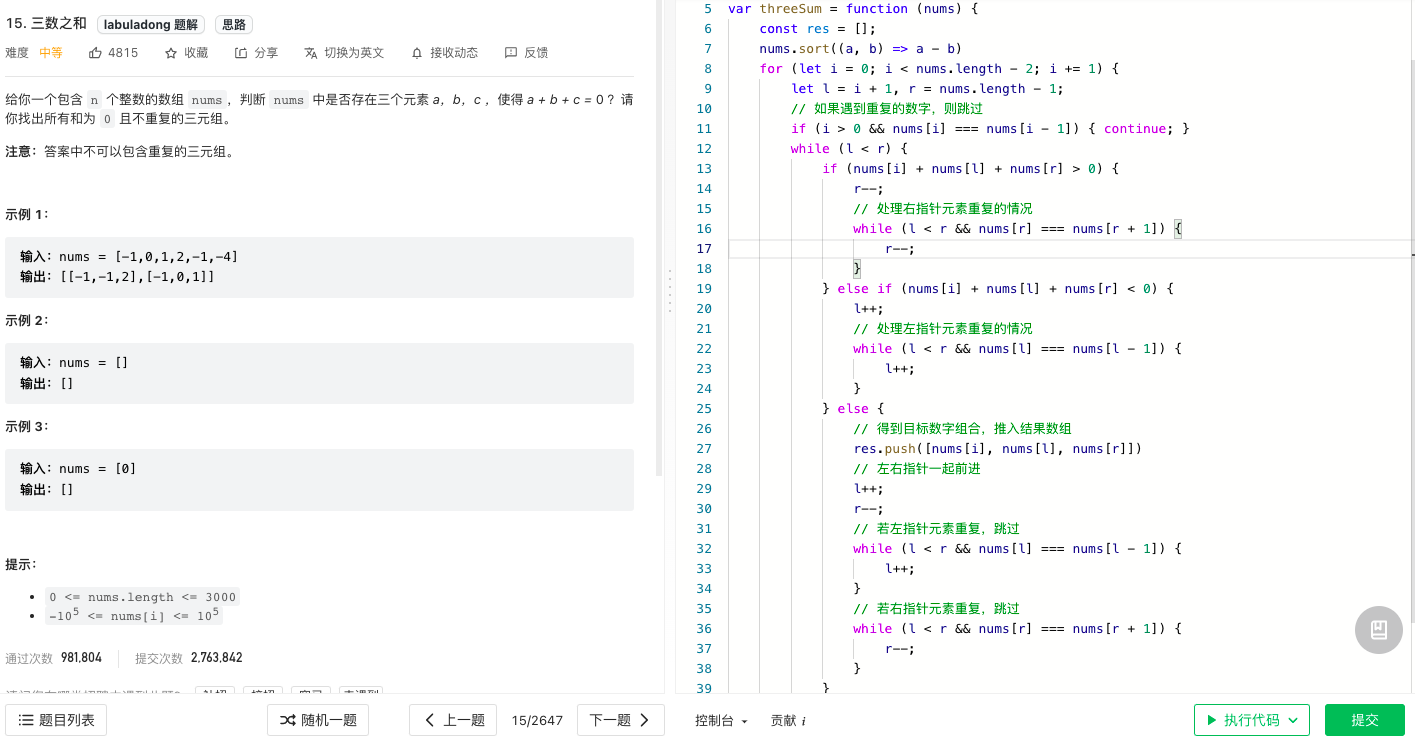Click the 提交次数 2,763,842 value

click(x=217, y=658)
